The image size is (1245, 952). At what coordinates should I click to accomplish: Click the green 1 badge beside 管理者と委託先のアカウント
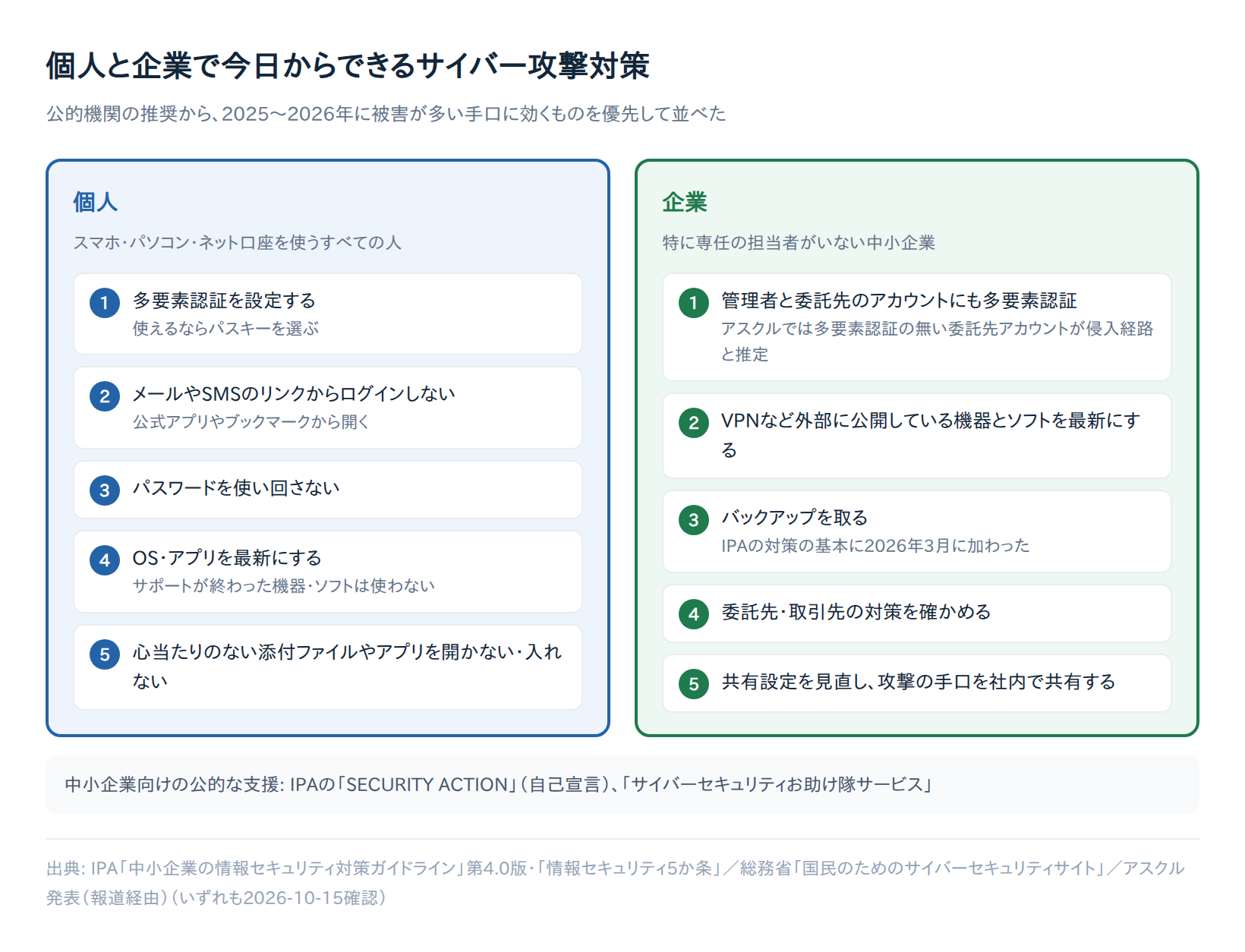point(694,303)
